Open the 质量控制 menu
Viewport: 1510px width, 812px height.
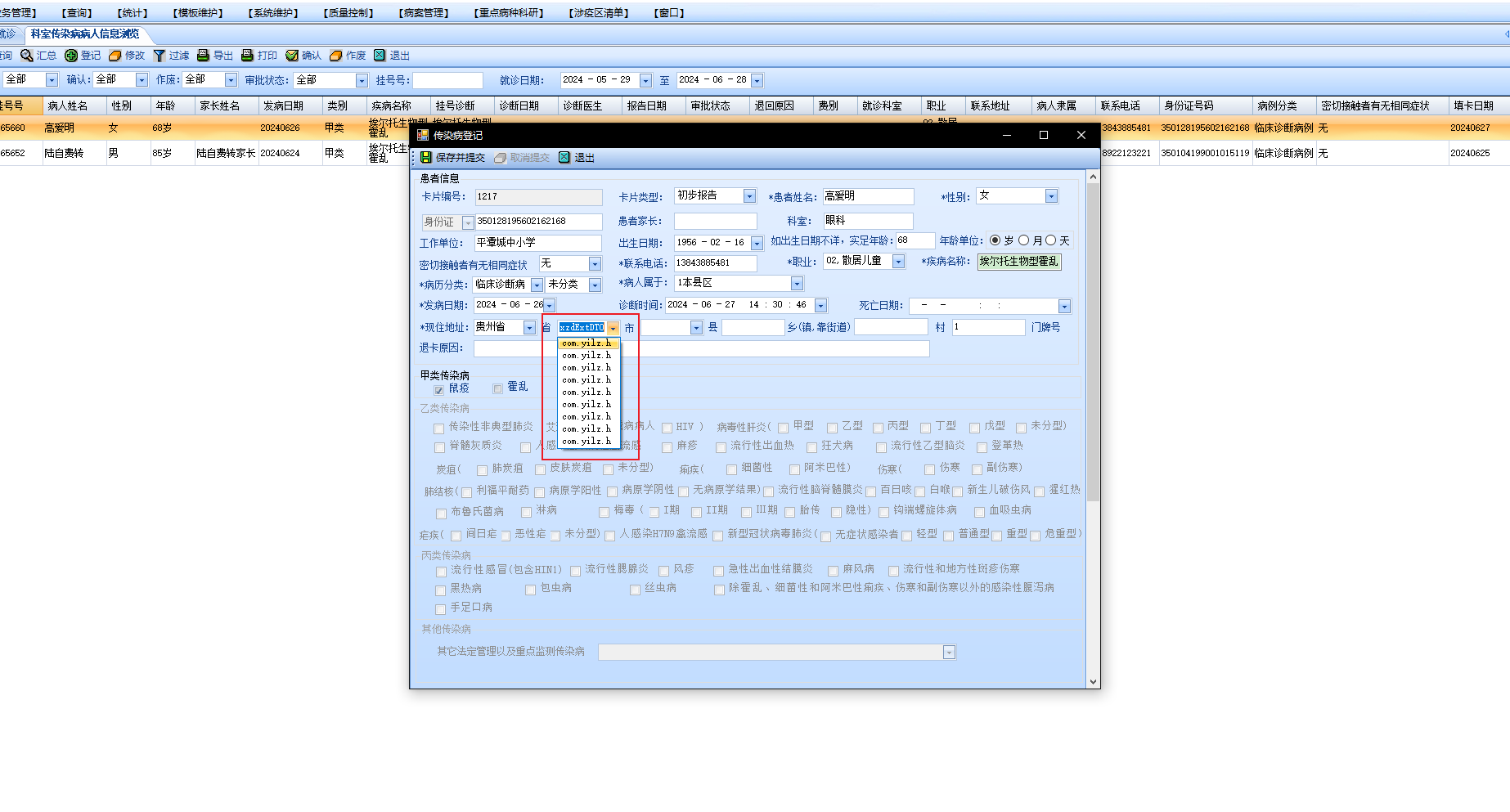[348, 13]
